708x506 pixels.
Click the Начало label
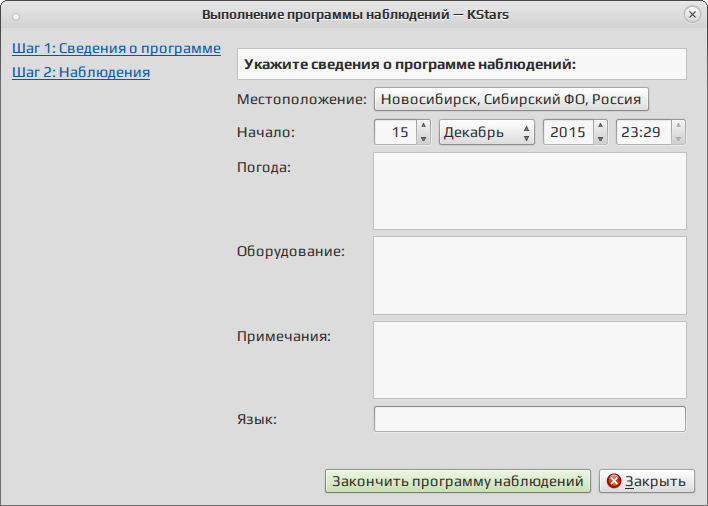(266, 132)
